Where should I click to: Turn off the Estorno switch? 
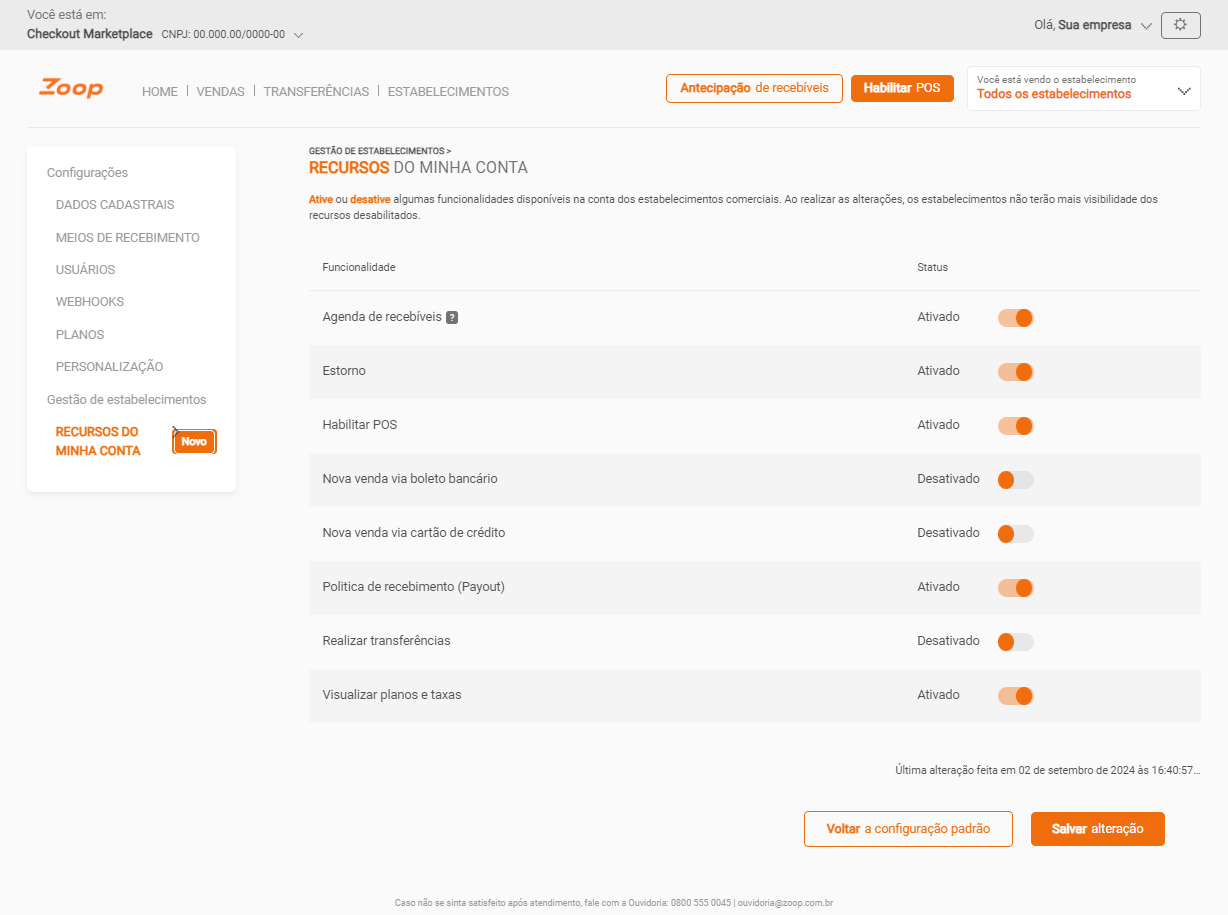pos(1015,371)
